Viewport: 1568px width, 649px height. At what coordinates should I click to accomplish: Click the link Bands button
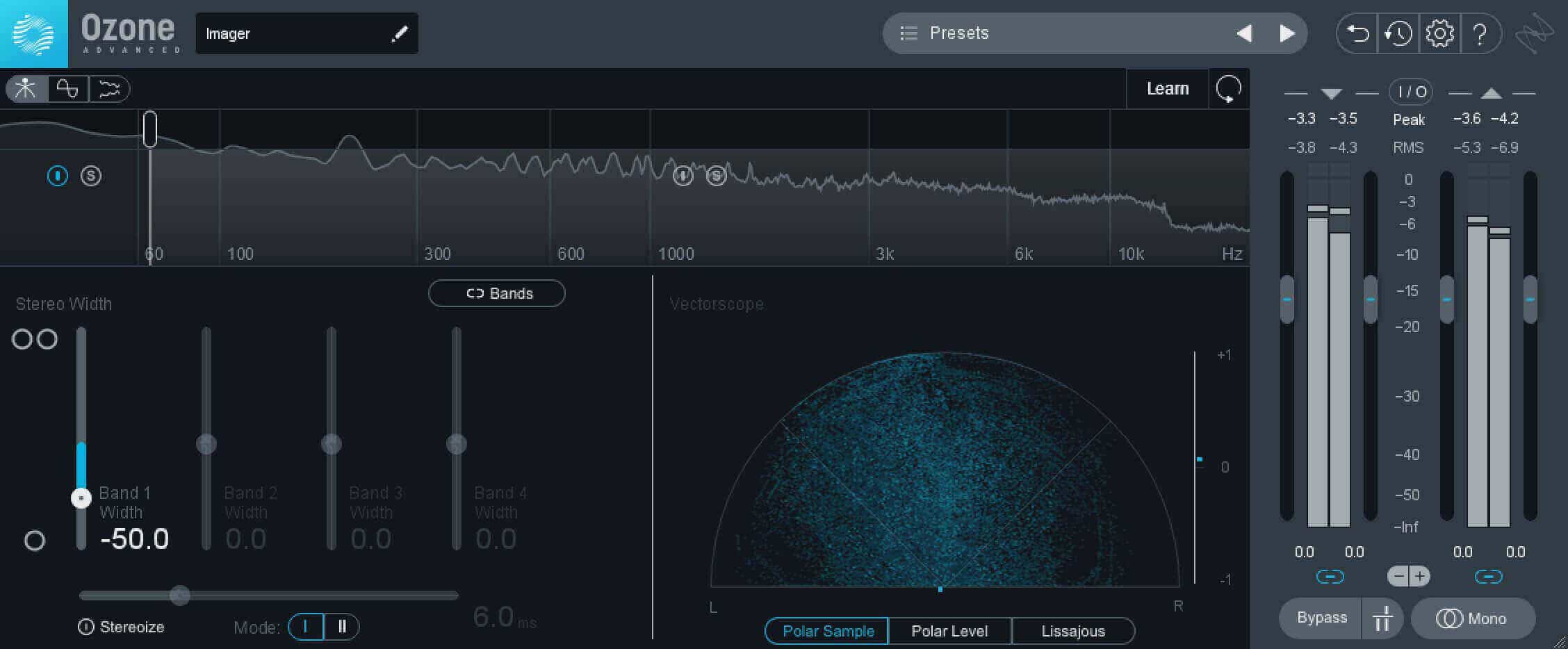[497, 293]
